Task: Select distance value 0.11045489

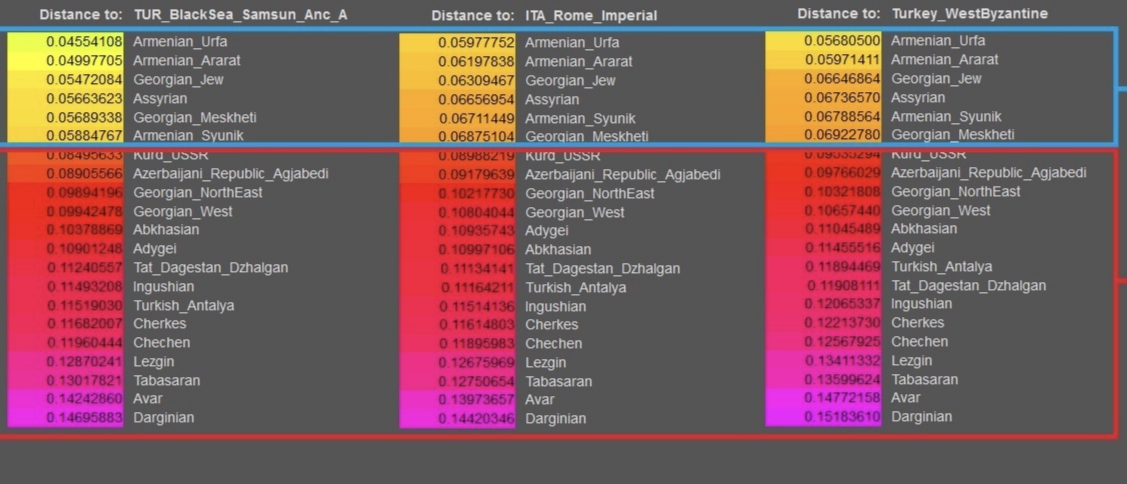Action: pos(842,229)
